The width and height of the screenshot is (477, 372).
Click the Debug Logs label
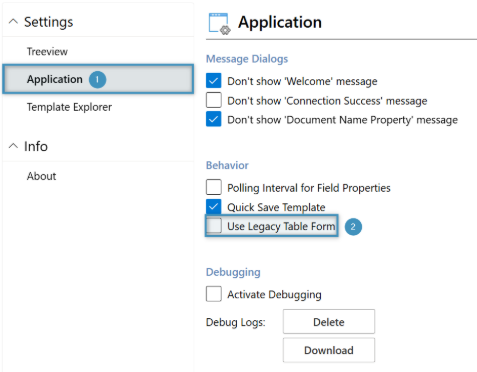pyautogui.click(x=236, y=322)
